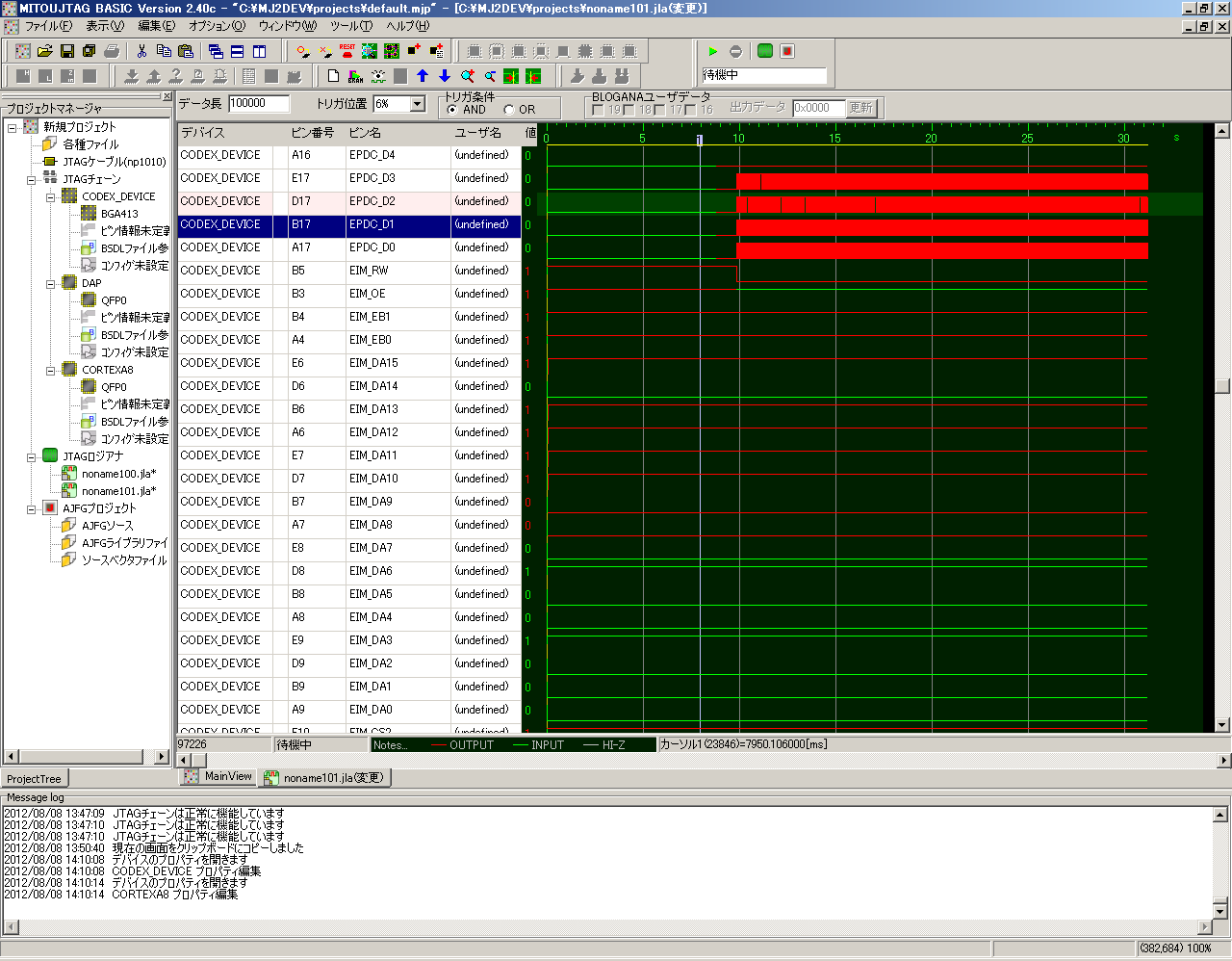Select the AND trigger condition
The width and height of the screenshot is (1232, 961).
pyautogui.click(x=453, y=110)
